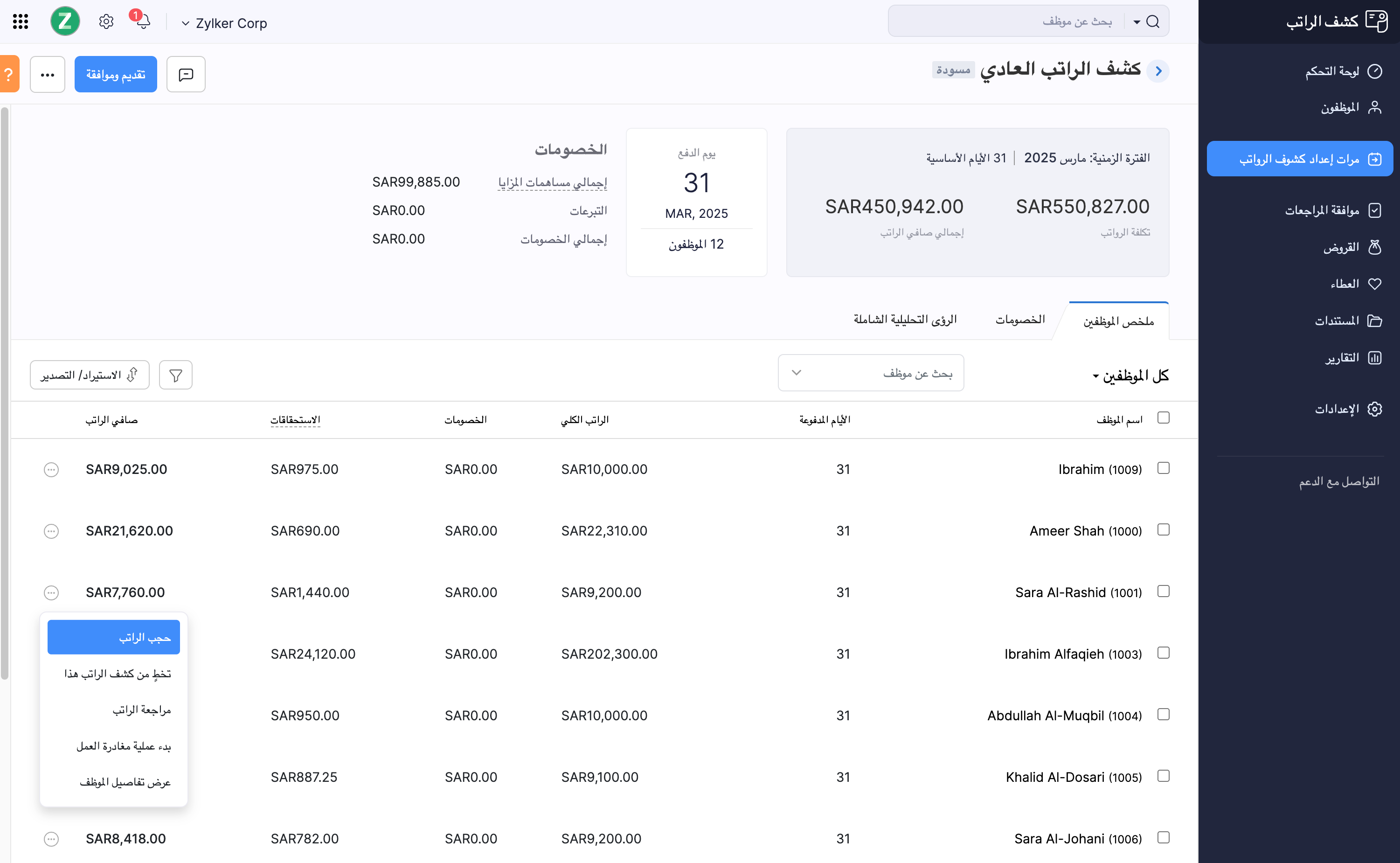Open the comments panel next to تقديم وموافقة

point(186,74)
